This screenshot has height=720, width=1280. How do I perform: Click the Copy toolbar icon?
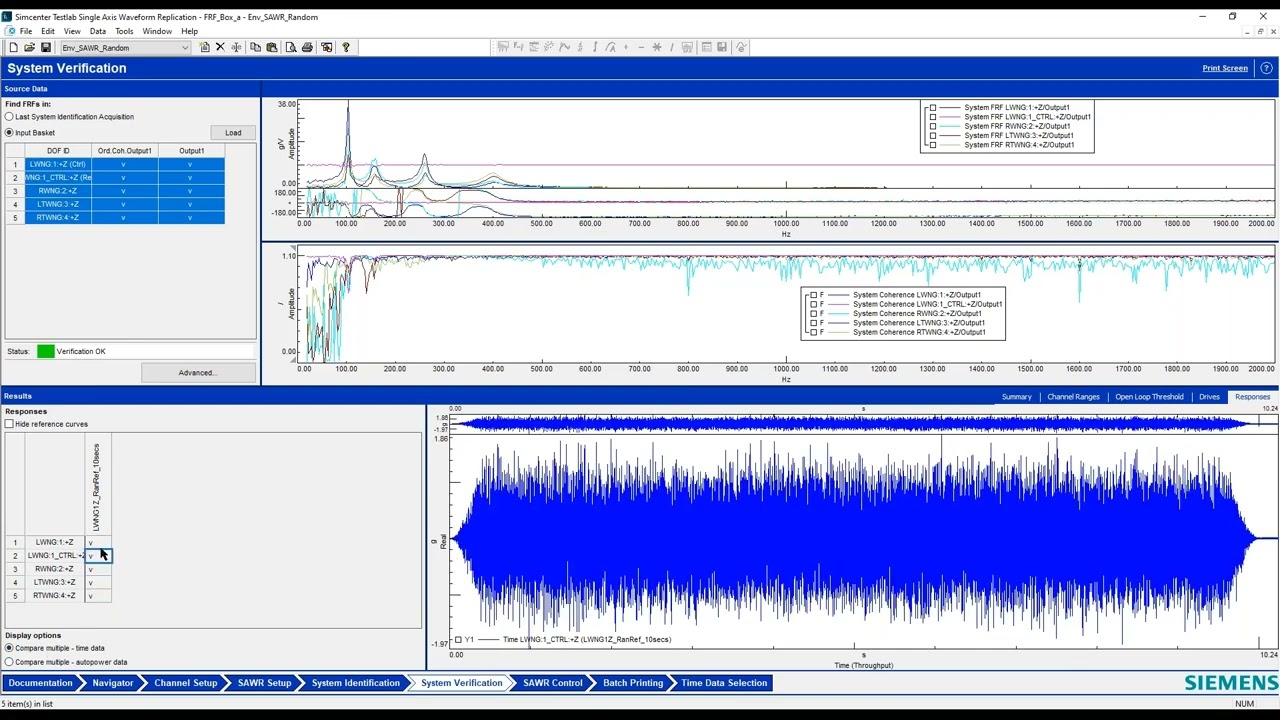pyautogui.click(x=255, y=47)
